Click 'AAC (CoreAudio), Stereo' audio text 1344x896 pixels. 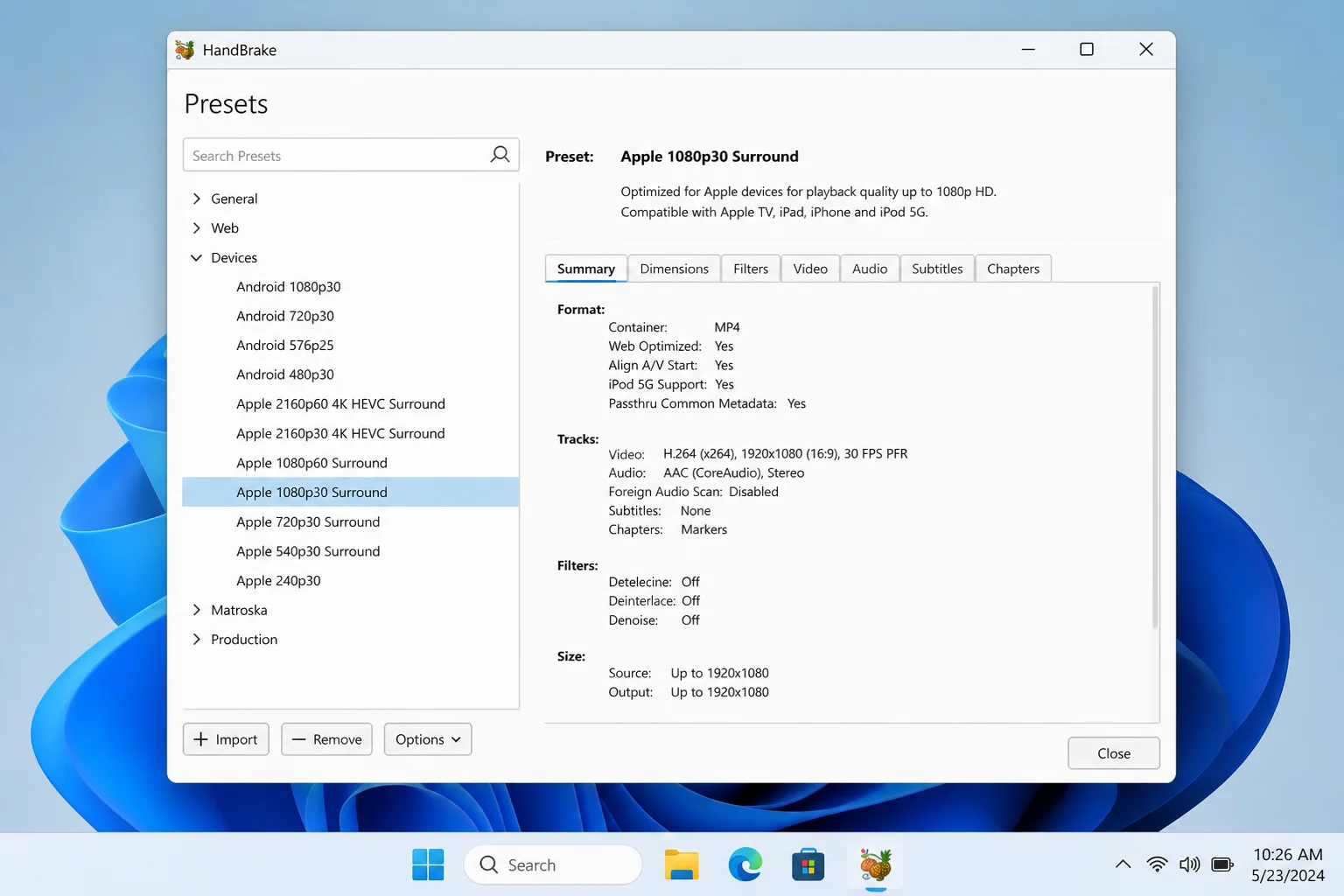[733, 472]
